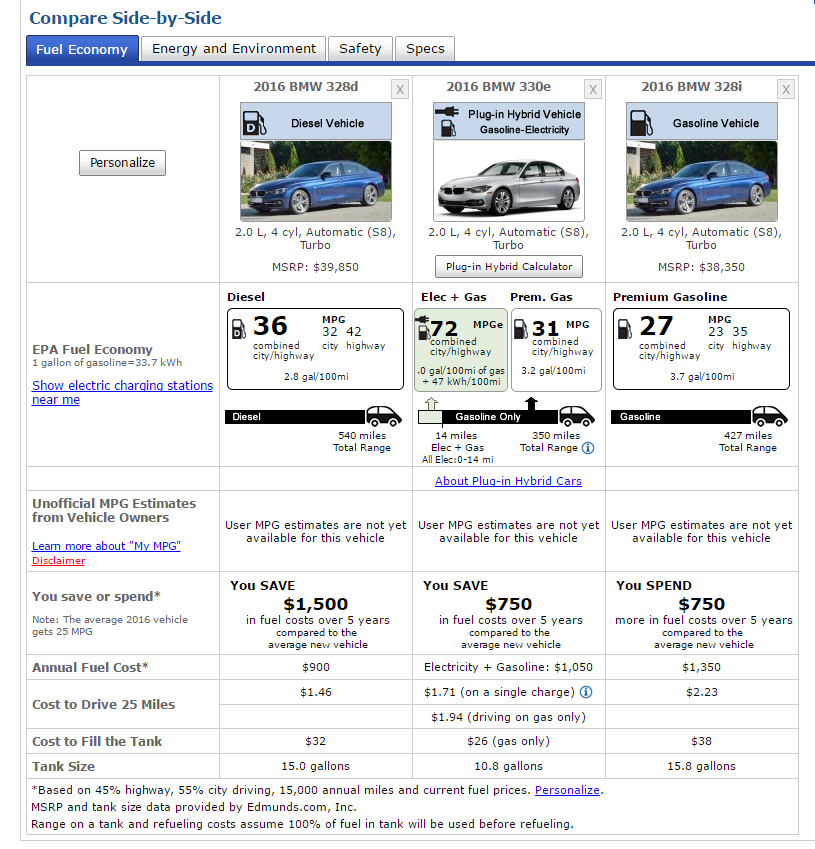Viewport: 815px width, 849px height.
Task: Click the Plug-in Hybrid Vehicle plug icon
Action: click(448, 121)
